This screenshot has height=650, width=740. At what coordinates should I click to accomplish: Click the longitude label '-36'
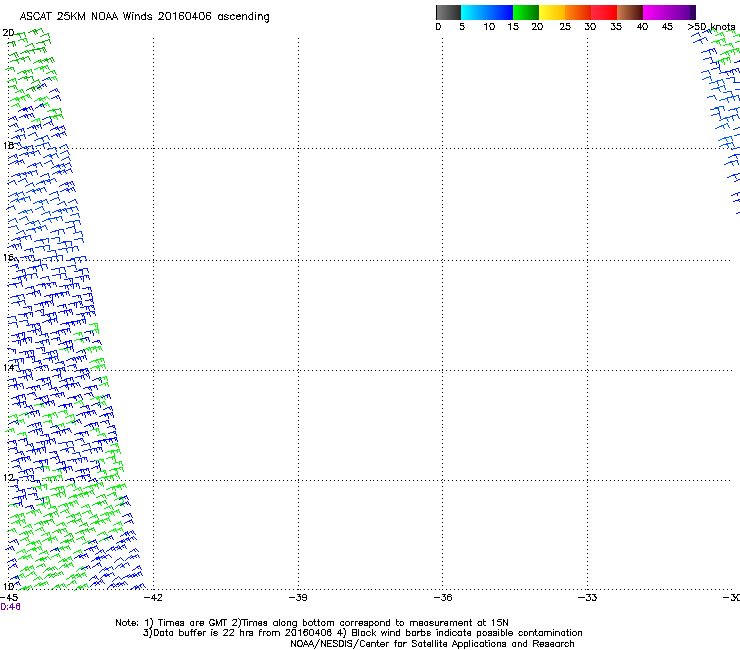tap(443, 598)
